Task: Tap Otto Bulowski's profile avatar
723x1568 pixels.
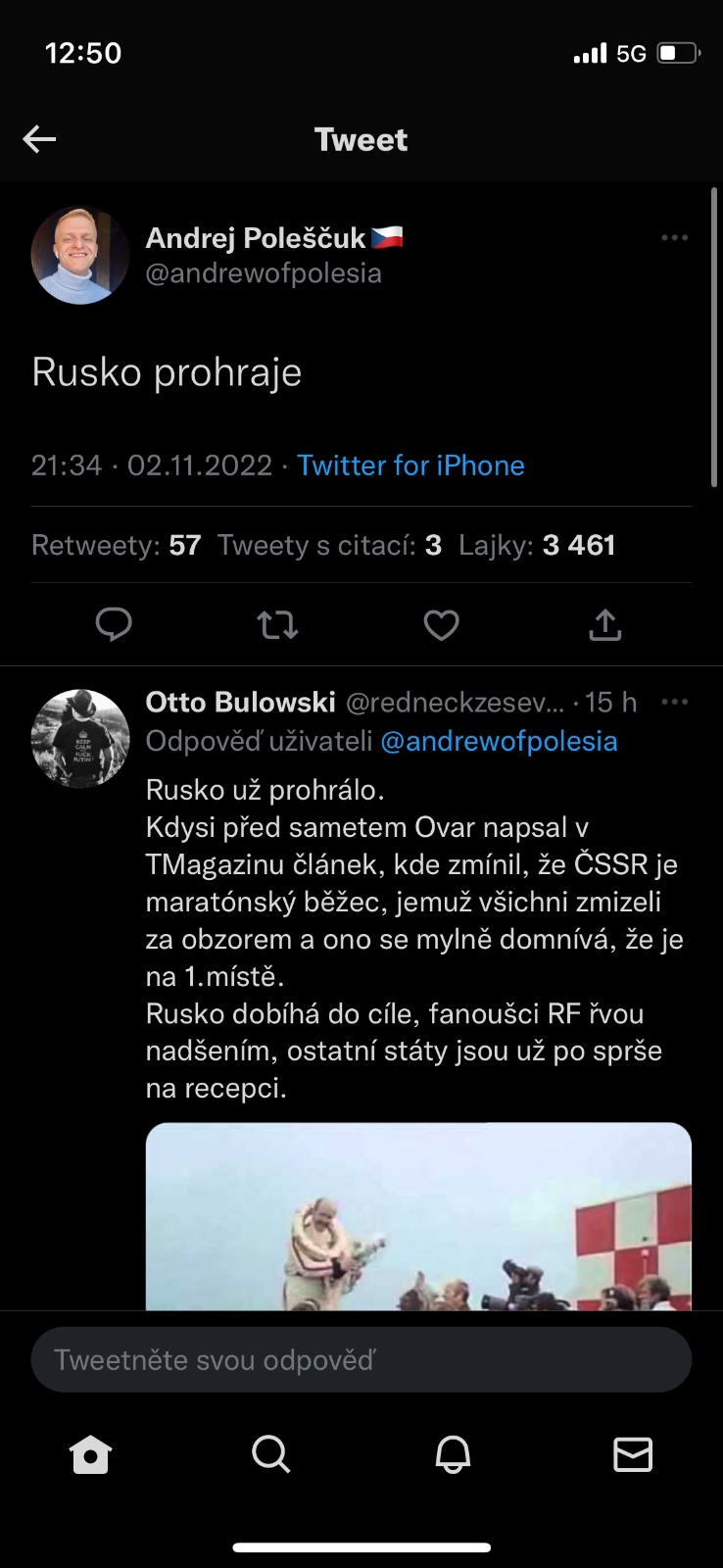Action: tap(80, 738)
